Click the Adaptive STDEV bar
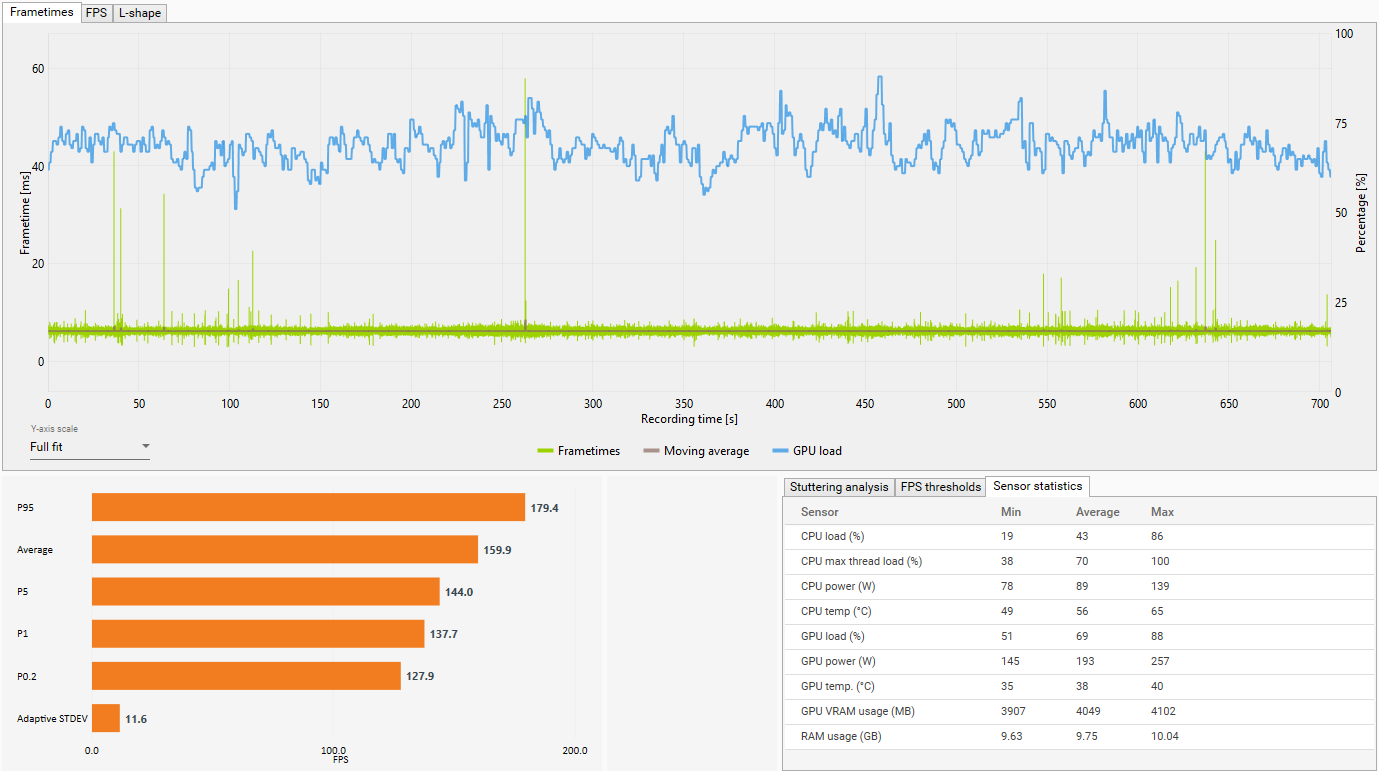 [106, 718]
